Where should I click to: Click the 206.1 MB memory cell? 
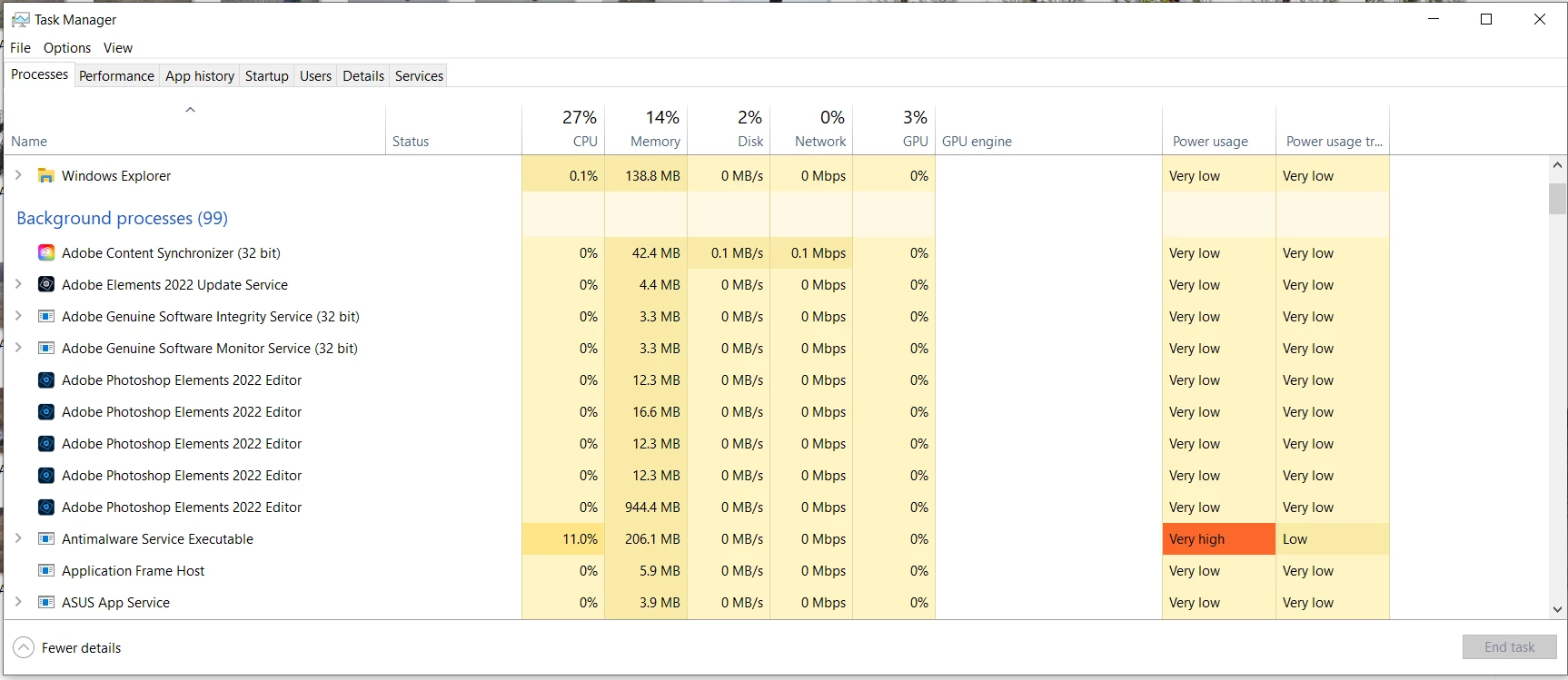point(646,539)
